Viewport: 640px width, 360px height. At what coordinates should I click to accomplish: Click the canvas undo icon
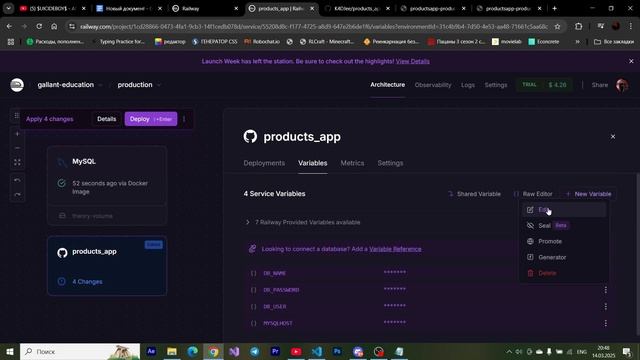pyautogui.click(x=17, y=180)
